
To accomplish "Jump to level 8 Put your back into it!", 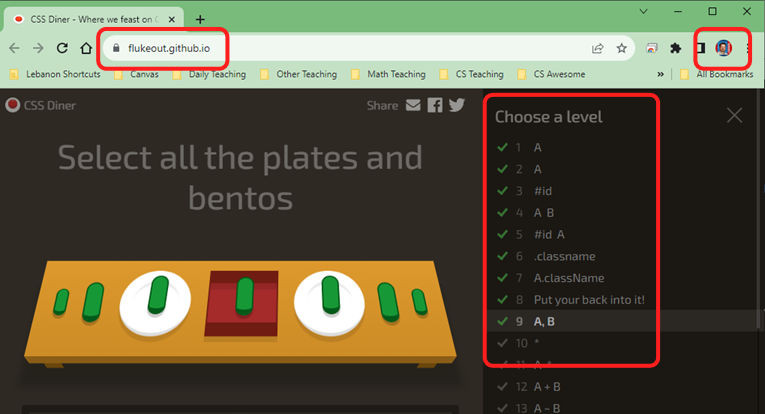I will [589, 299].
